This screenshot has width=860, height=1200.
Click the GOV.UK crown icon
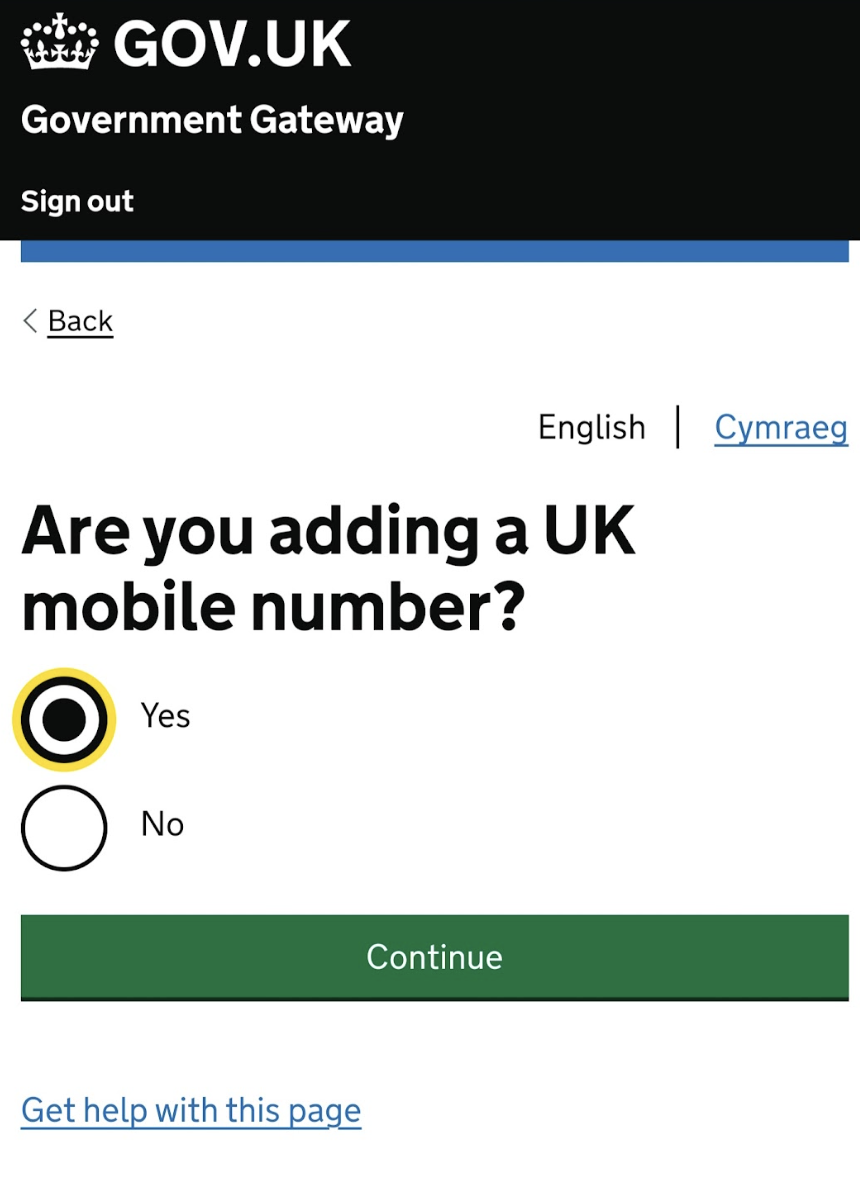point(60,42)
